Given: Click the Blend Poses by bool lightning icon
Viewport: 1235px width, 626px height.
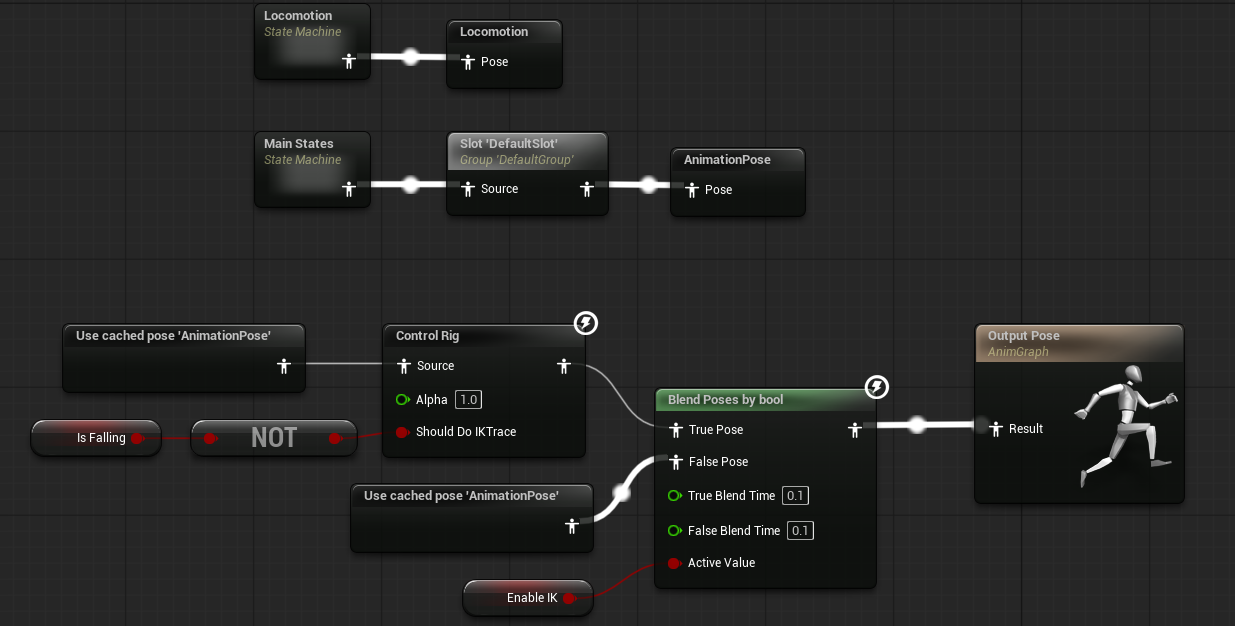Looking at the screenshot, I should pos(876,387).
